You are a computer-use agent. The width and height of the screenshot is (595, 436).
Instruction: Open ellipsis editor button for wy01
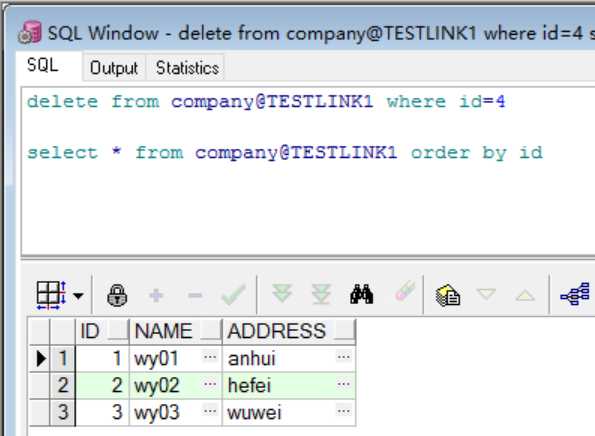pos(210,357)
